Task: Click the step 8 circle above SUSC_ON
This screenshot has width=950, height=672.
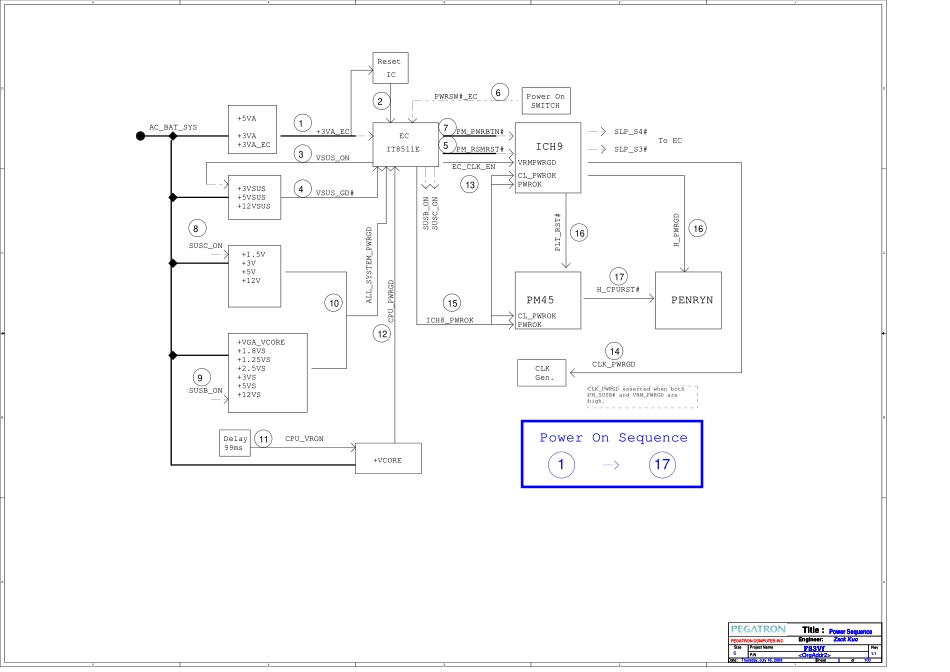Action: coord(196,228)
